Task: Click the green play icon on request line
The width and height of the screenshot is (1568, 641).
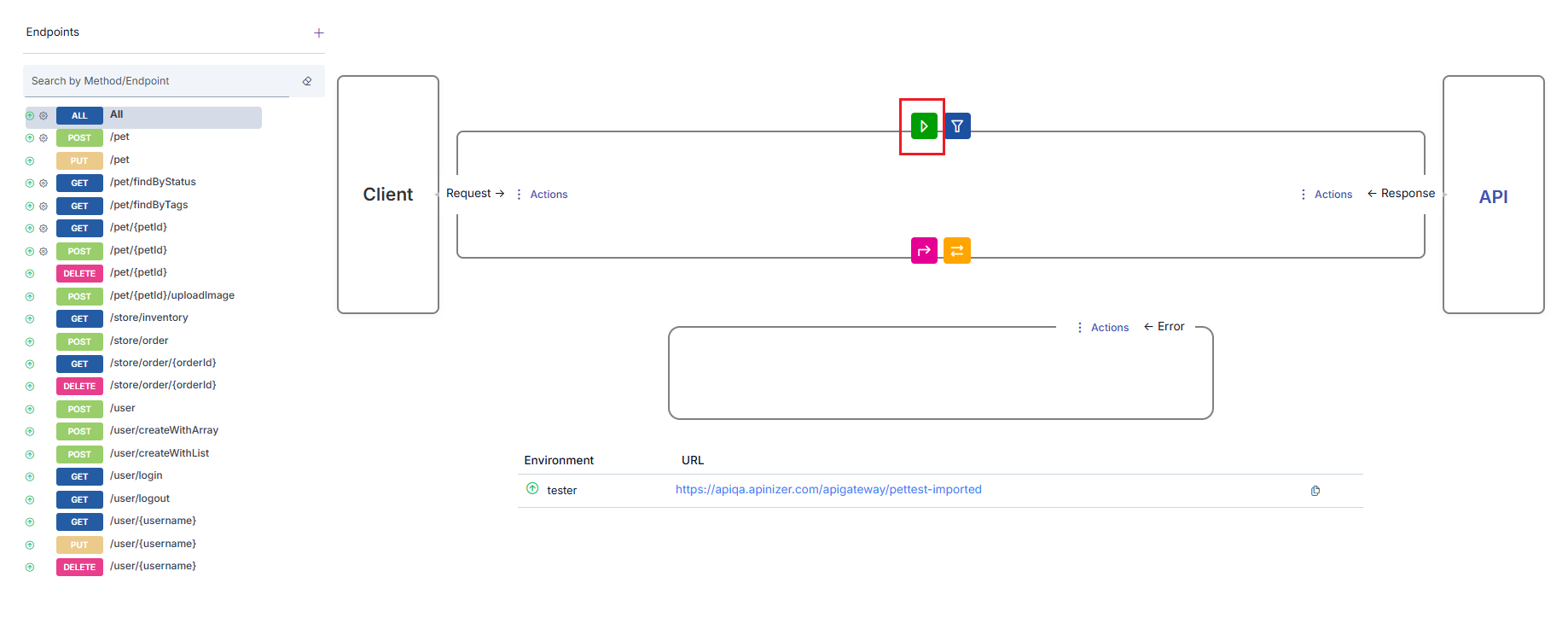Action: point(924,126)
